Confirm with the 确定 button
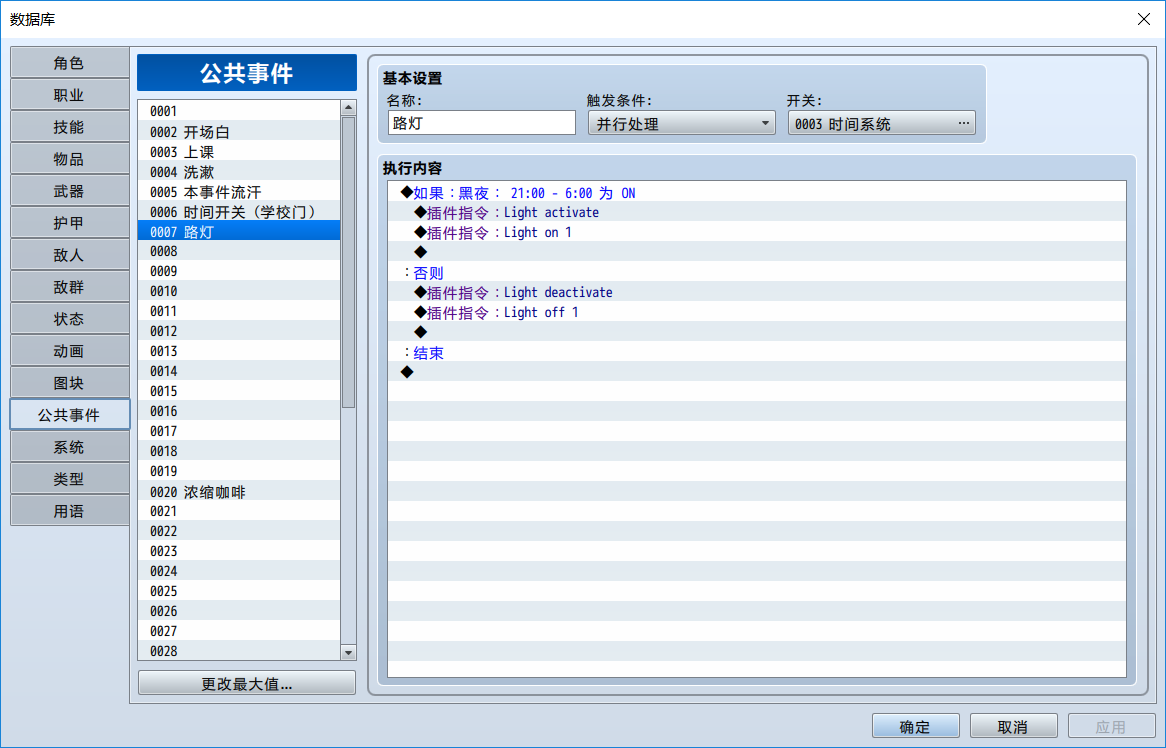The height and width of the screenshot is (748, 1166). tap(915, 726)
